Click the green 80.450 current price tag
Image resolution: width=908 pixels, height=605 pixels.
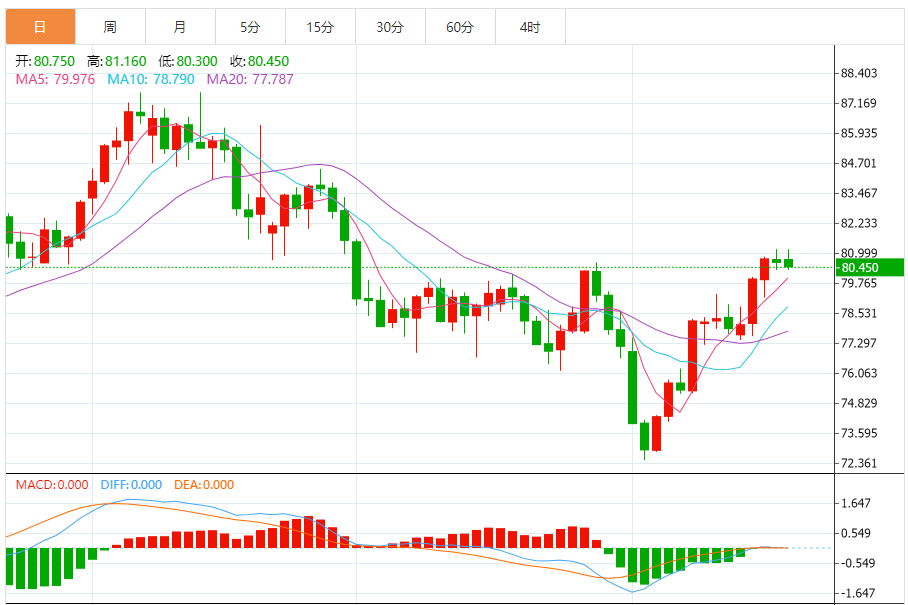pyautogui.click(x=870, y=267)
